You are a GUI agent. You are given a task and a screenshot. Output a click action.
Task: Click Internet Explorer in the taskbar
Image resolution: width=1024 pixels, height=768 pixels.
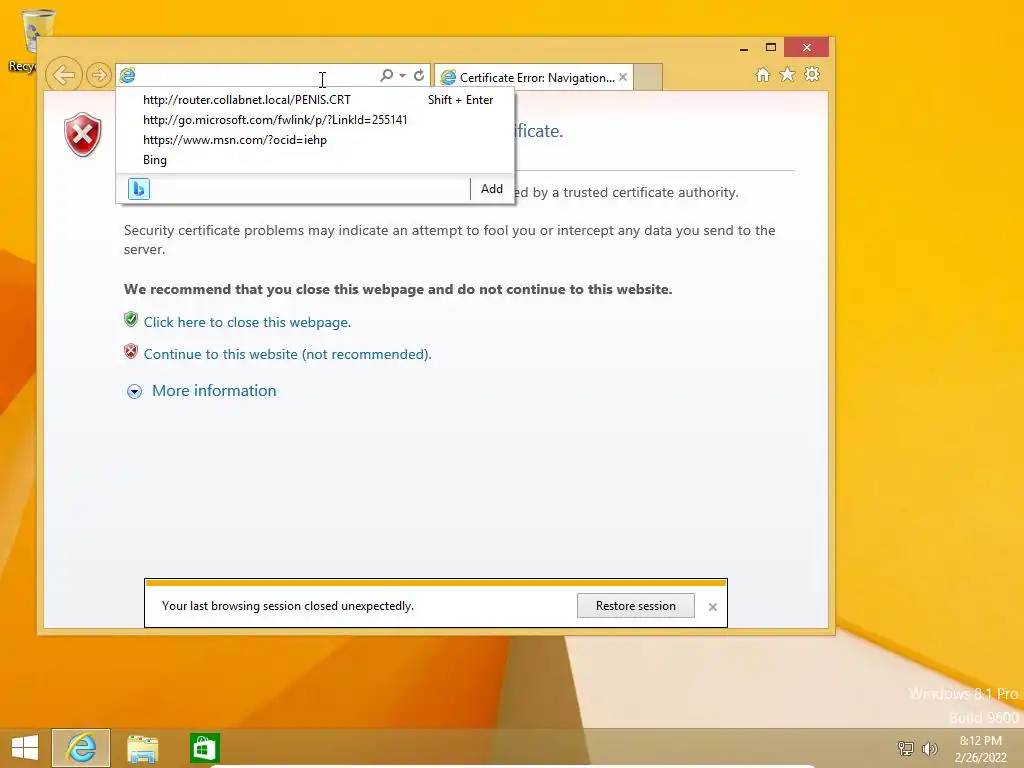click(x=81, y=748)
